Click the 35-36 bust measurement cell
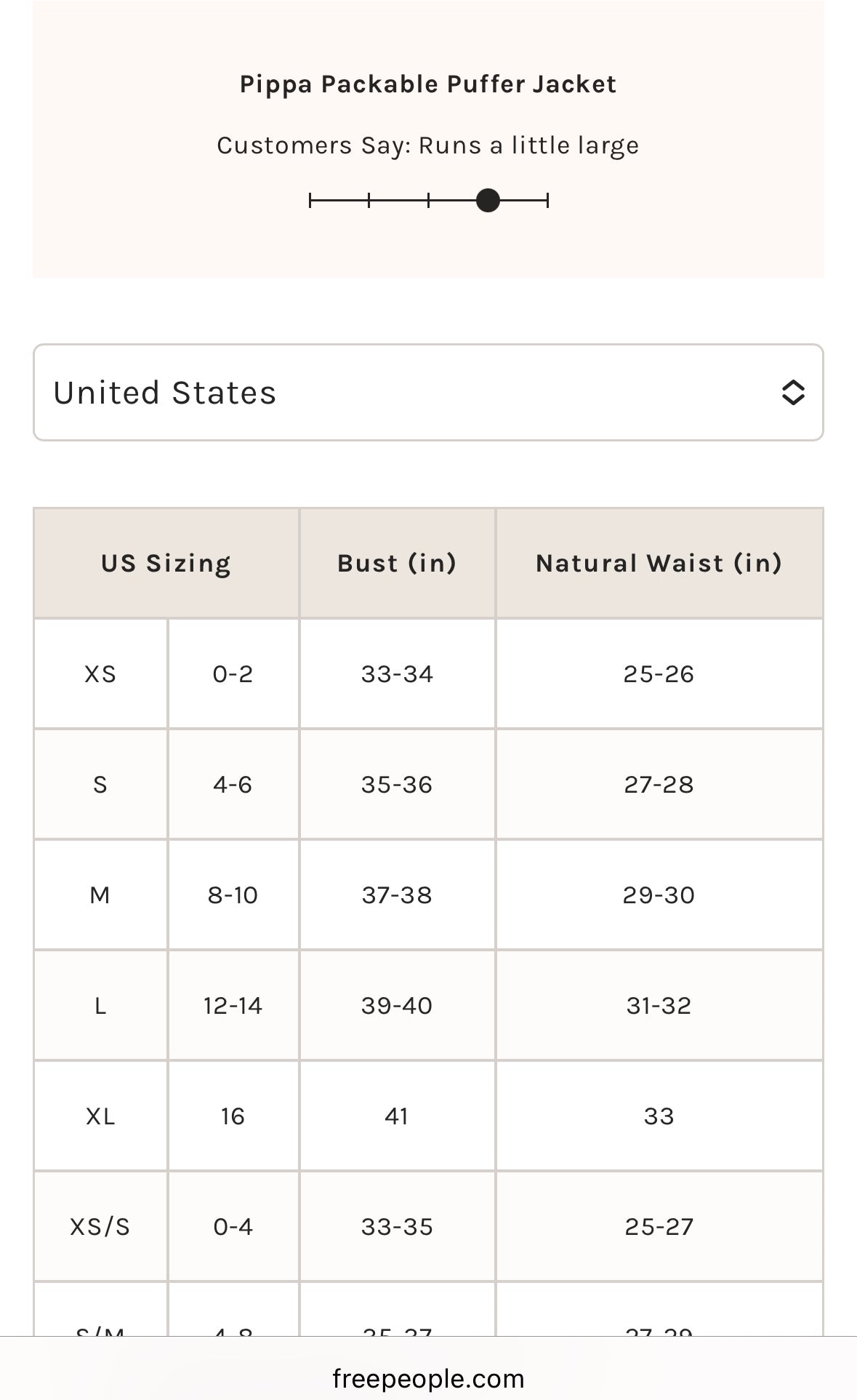Viewport: 857px width, 1400px height. tap(398, 785)
